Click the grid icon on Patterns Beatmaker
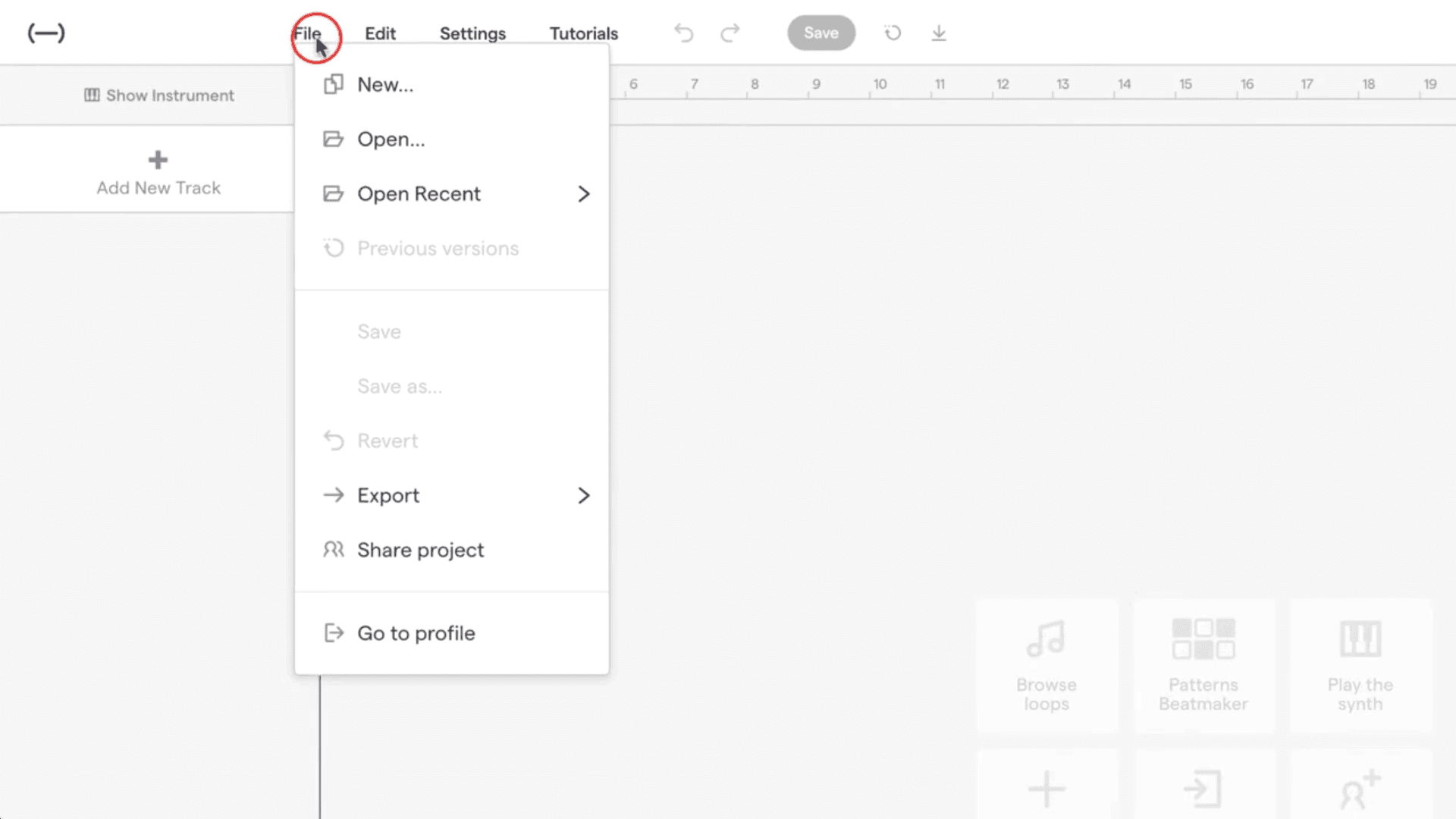 click(x=1203, y=639)
